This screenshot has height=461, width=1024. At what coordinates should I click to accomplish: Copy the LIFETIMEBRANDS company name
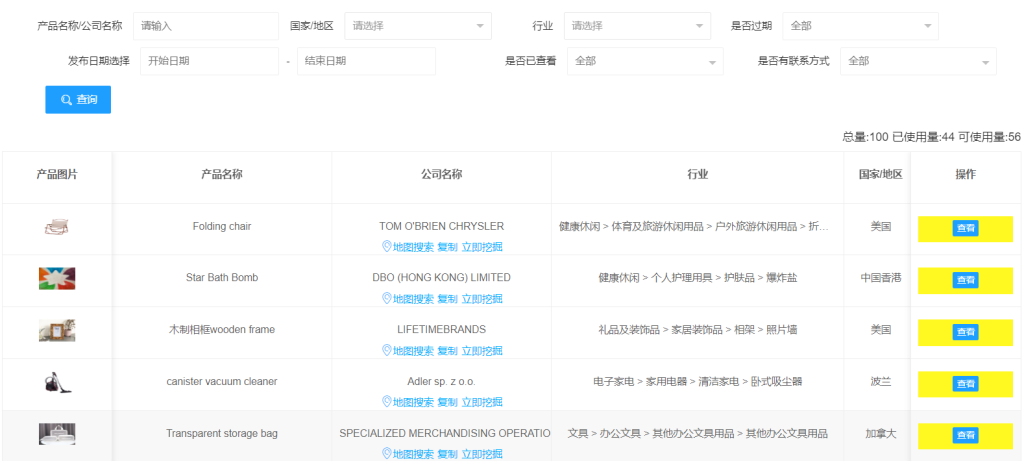[x=447, y=350]
